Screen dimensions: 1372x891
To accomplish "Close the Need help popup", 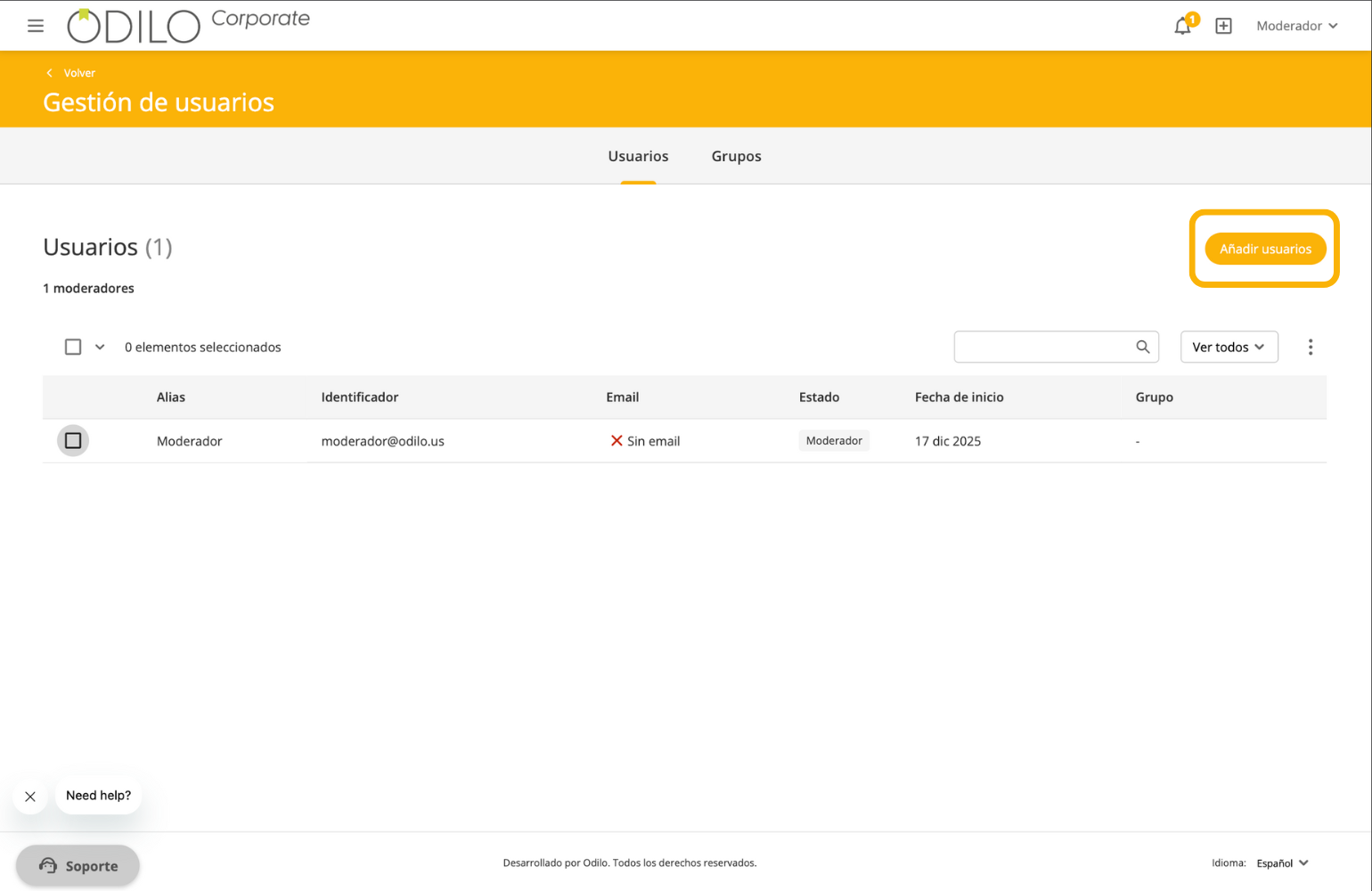I will pos(30,797).
